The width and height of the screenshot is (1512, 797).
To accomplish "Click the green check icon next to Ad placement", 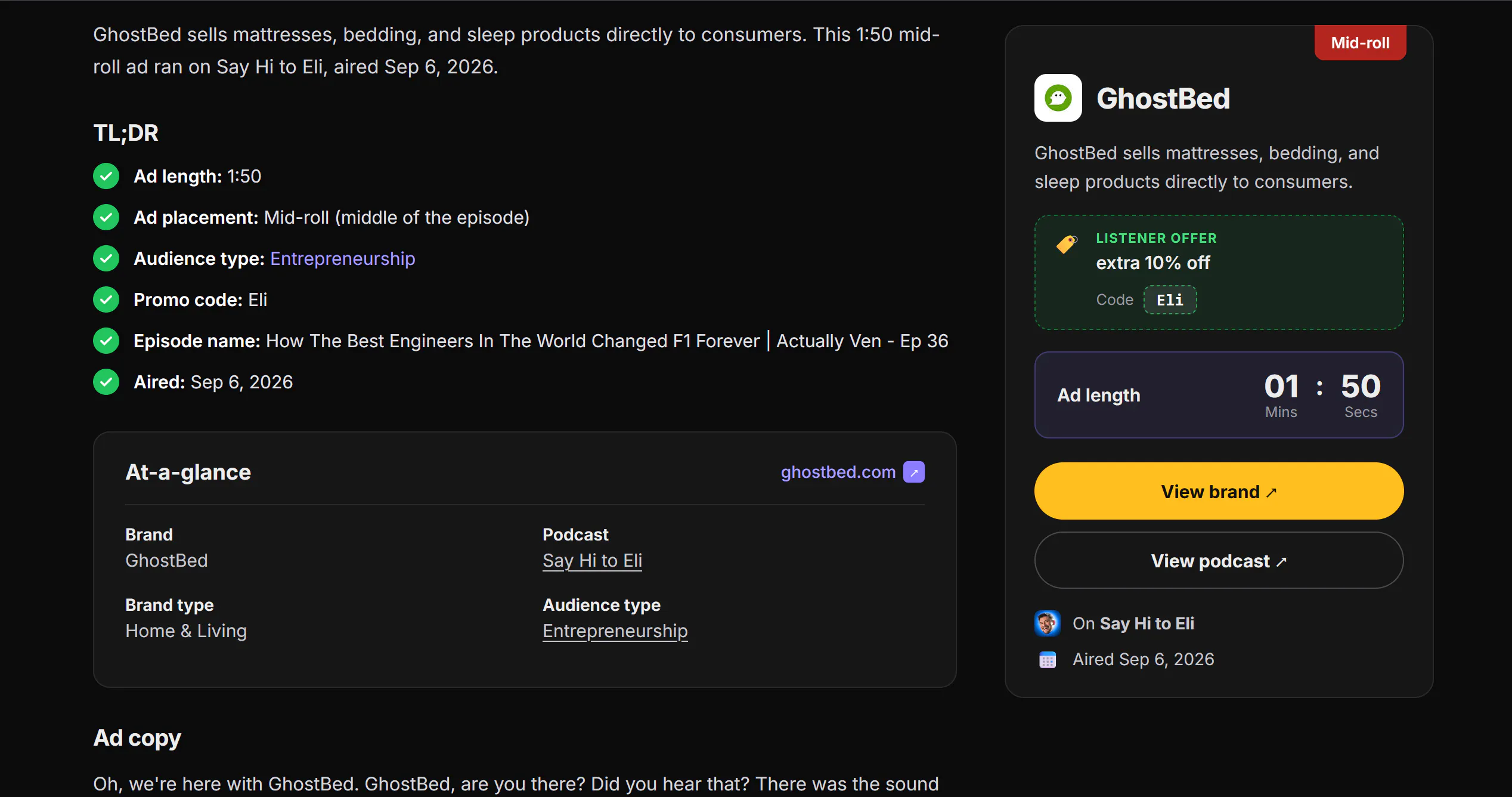I will coord(106,218).
